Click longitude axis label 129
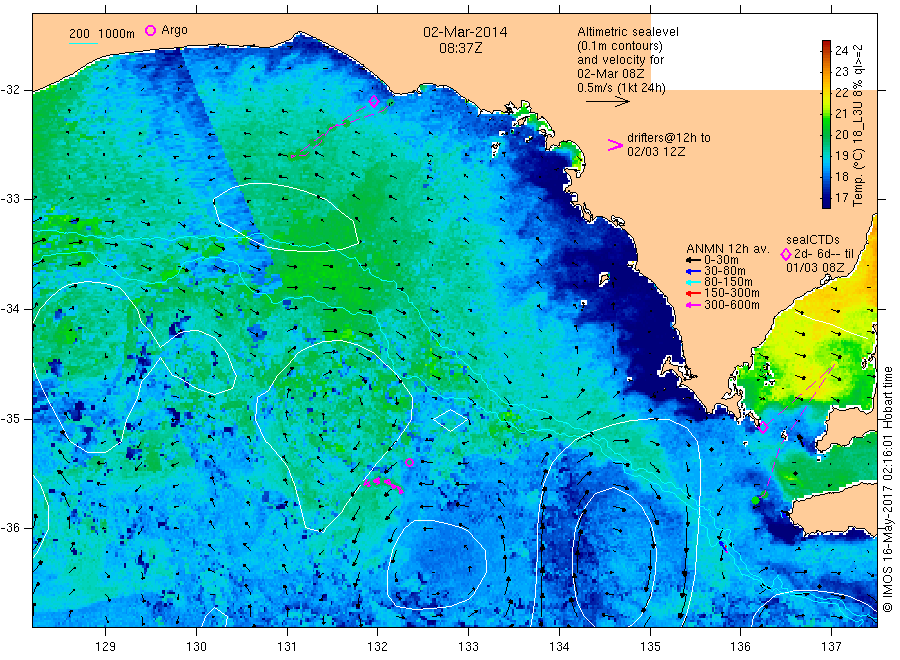The height and width of the screenshot is (660, 900). click(x=106, y=647)
